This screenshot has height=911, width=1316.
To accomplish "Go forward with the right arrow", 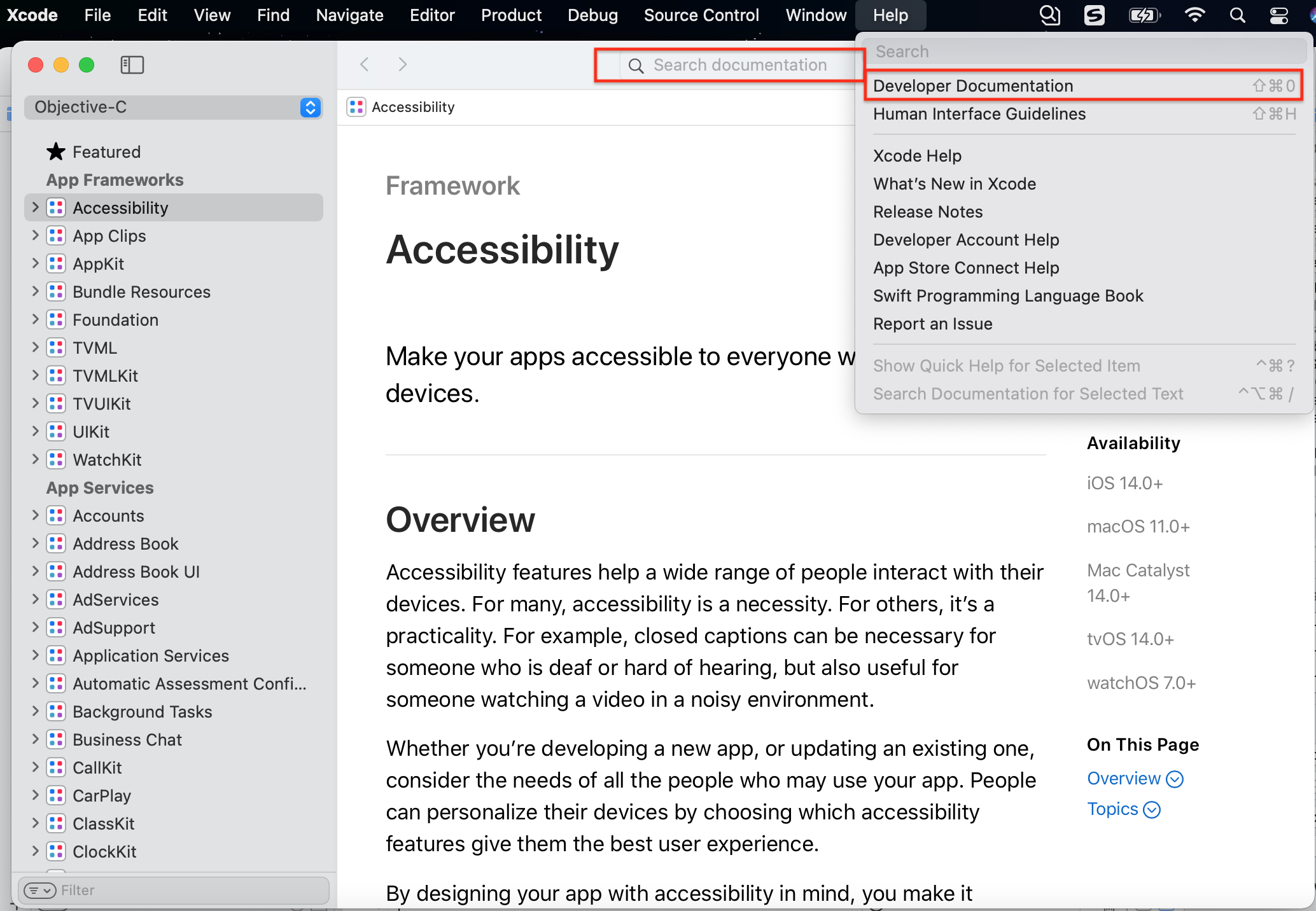I will click(x=402, y=64).
